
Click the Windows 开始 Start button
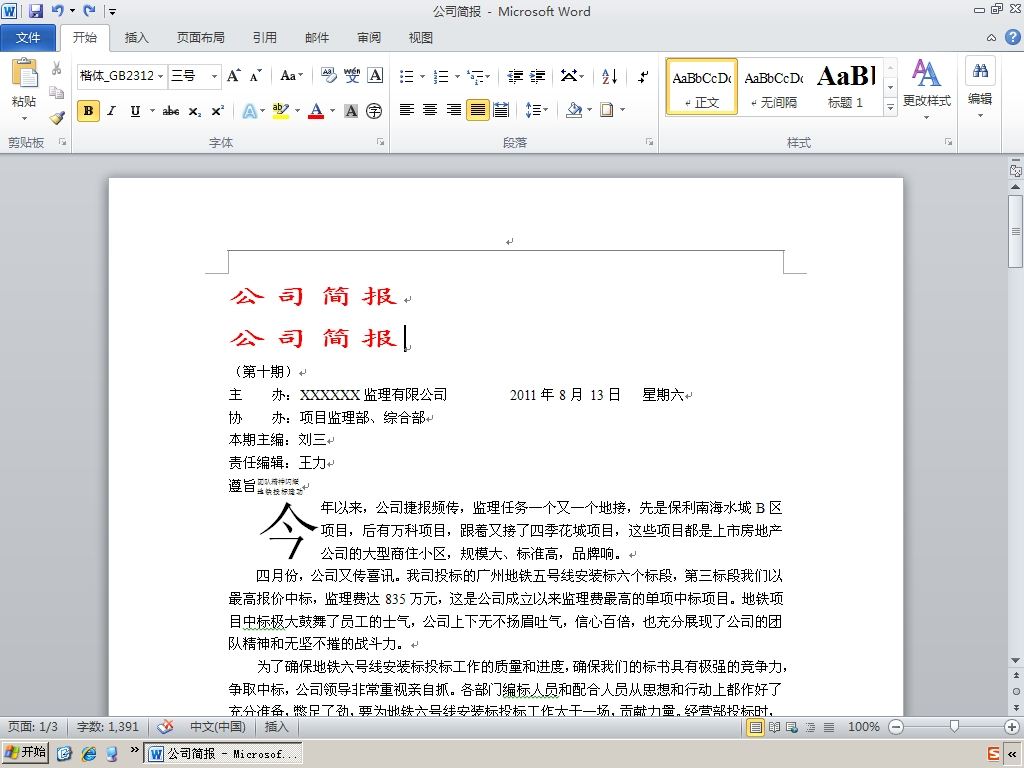[25, 752]
